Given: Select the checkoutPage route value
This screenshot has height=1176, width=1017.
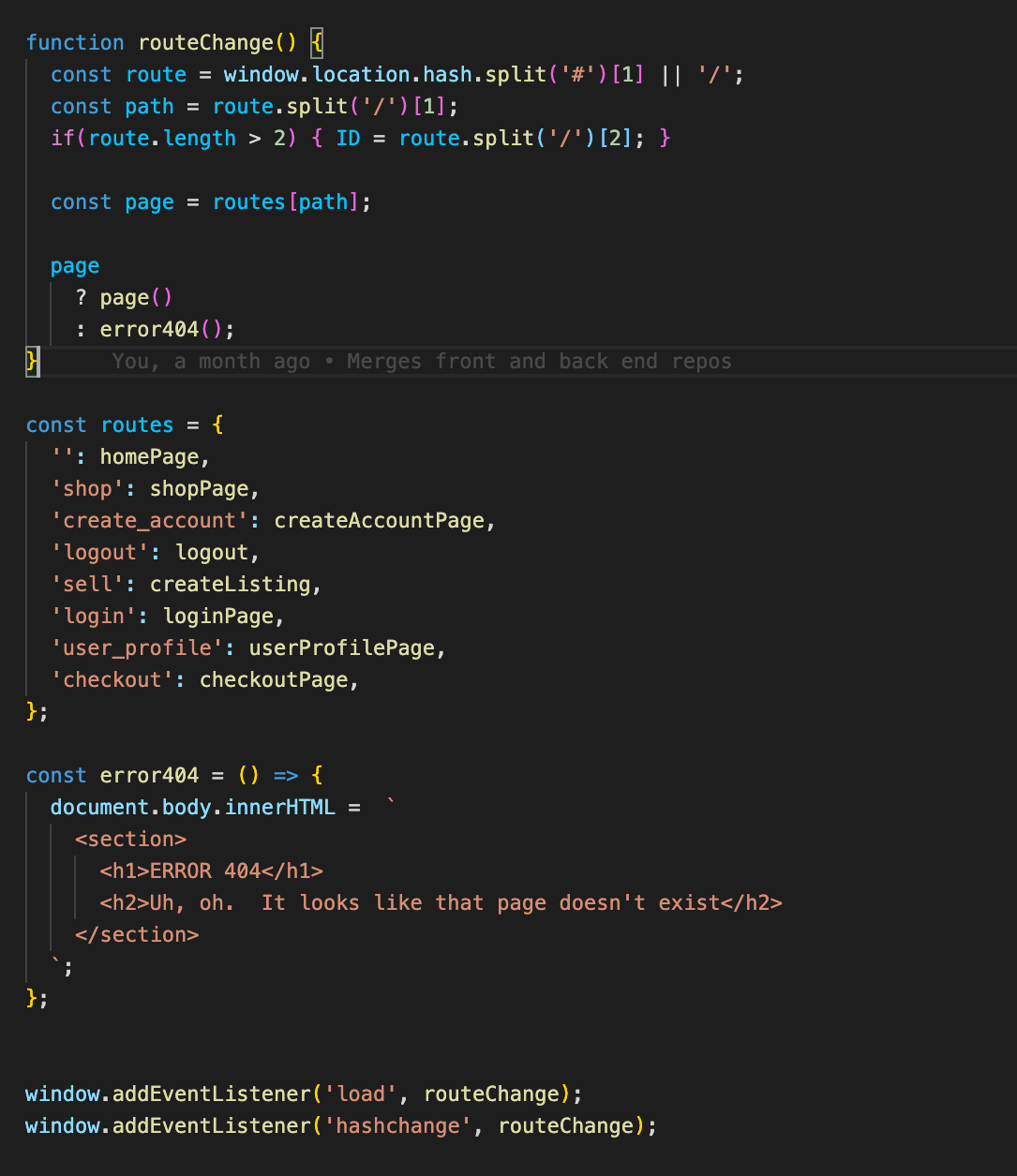Looking at the screenshot, I should pos(273,679).
